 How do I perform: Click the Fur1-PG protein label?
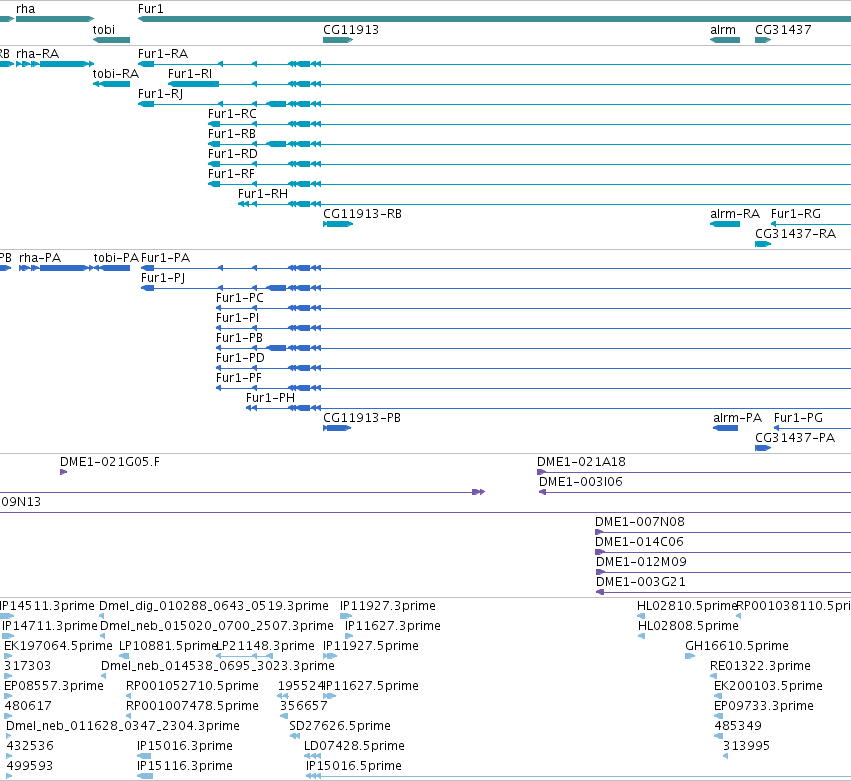(x=798, y=418)
